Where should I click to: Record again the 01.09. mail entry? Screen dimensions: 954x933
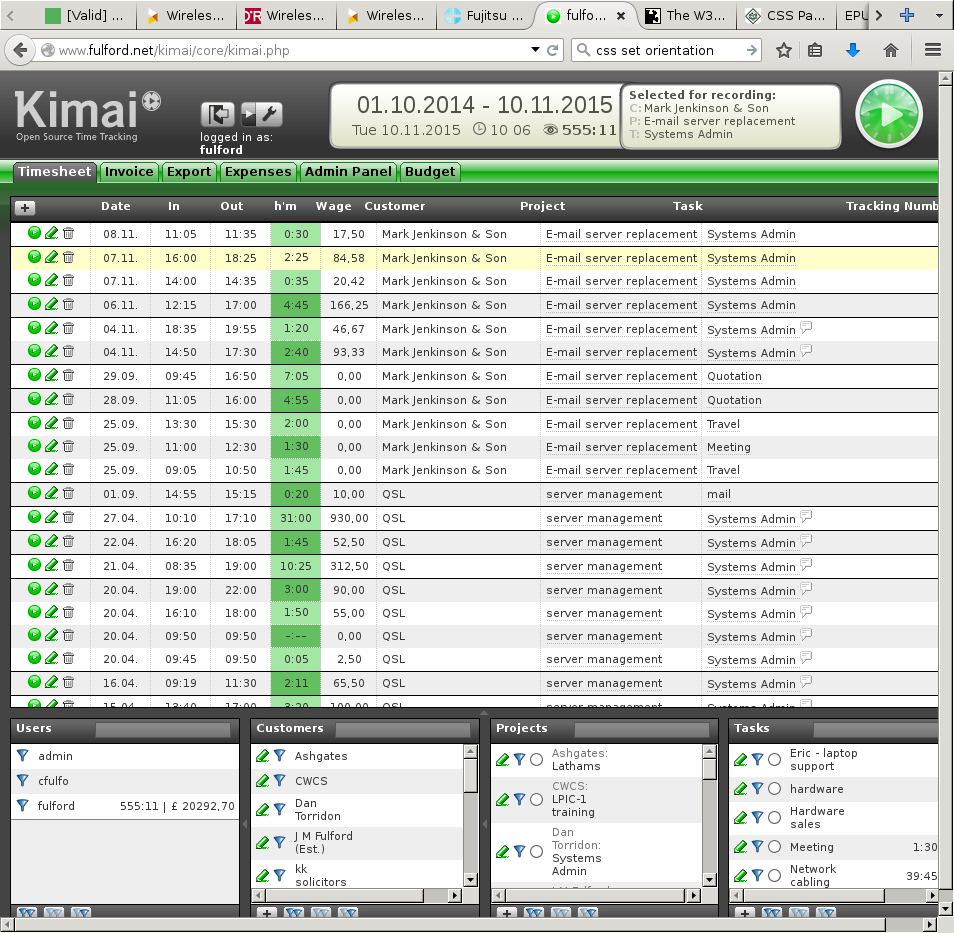click(x=34, y=493)
